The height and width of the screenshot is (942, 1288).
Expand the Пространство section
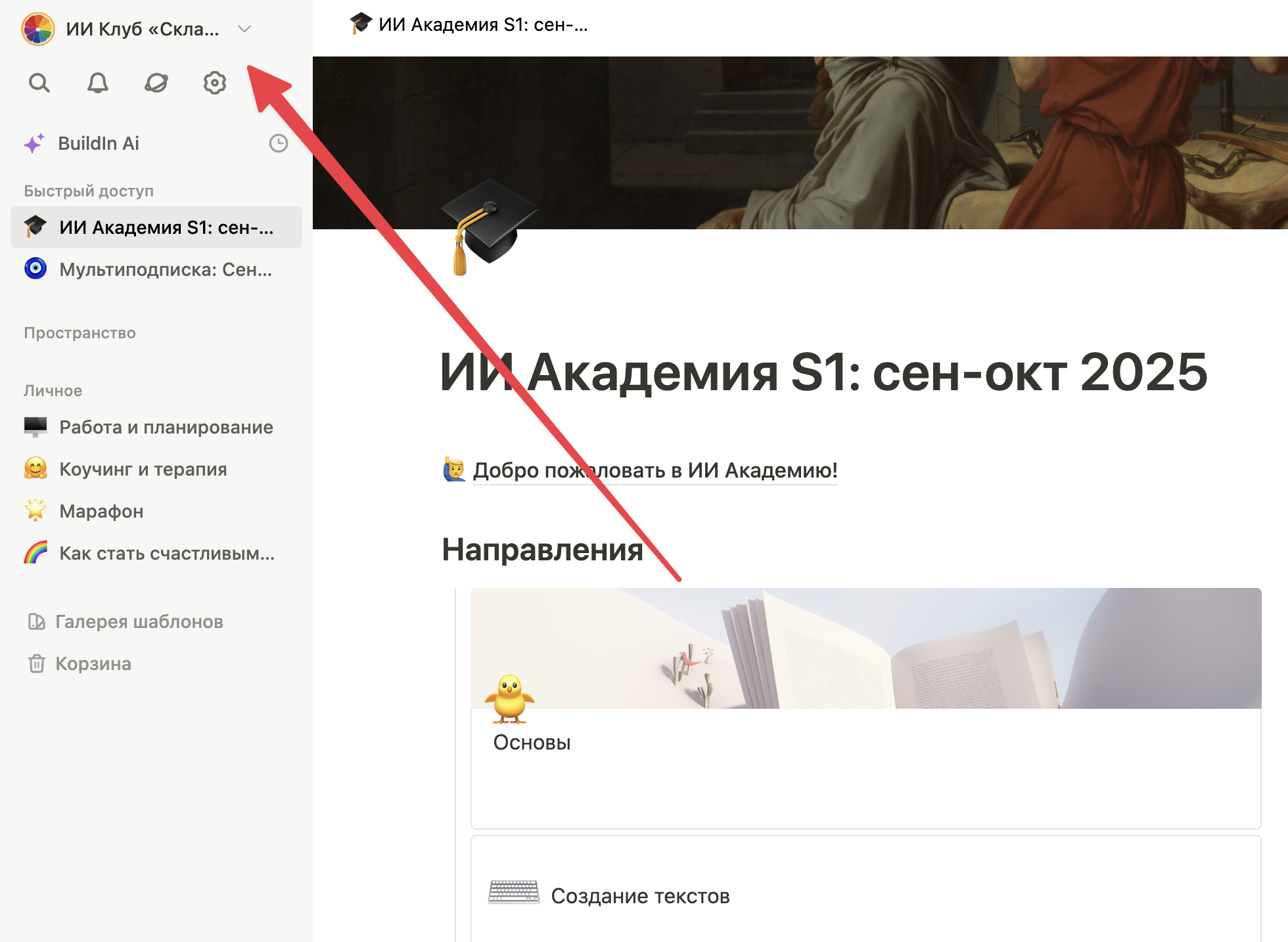(x=80, y=333)
